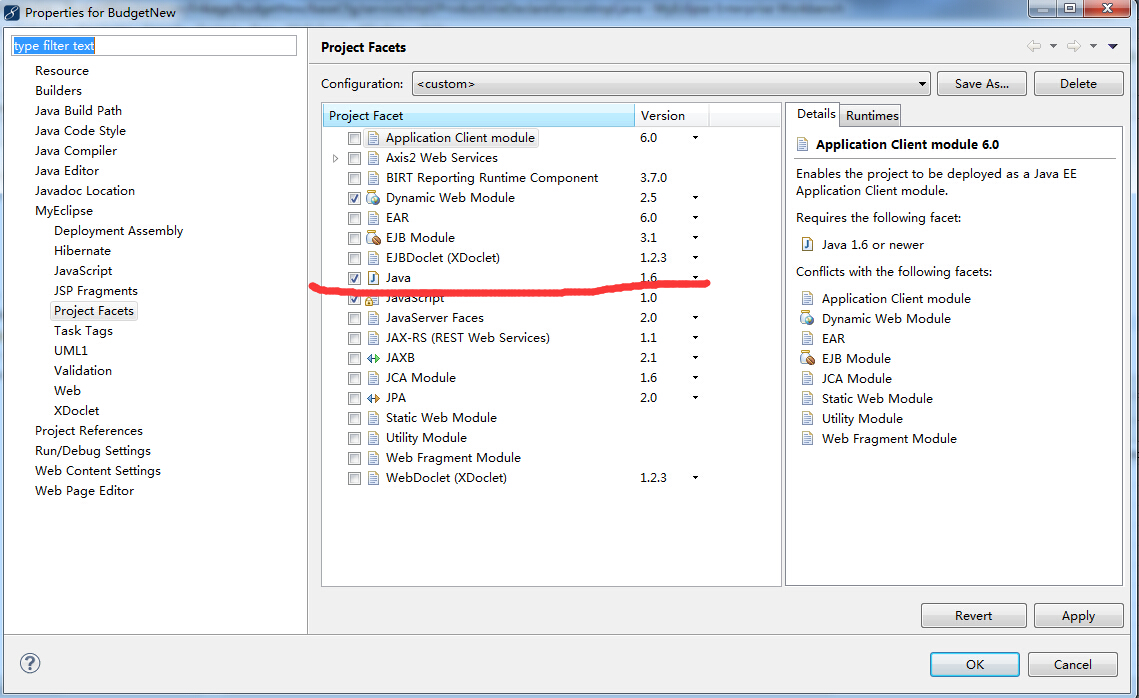Expand the Axis2 Web Services tree node
Image resolution: width=1139 pixels, height=698 pixels.
pyautogui.click(x=335, y=158)
